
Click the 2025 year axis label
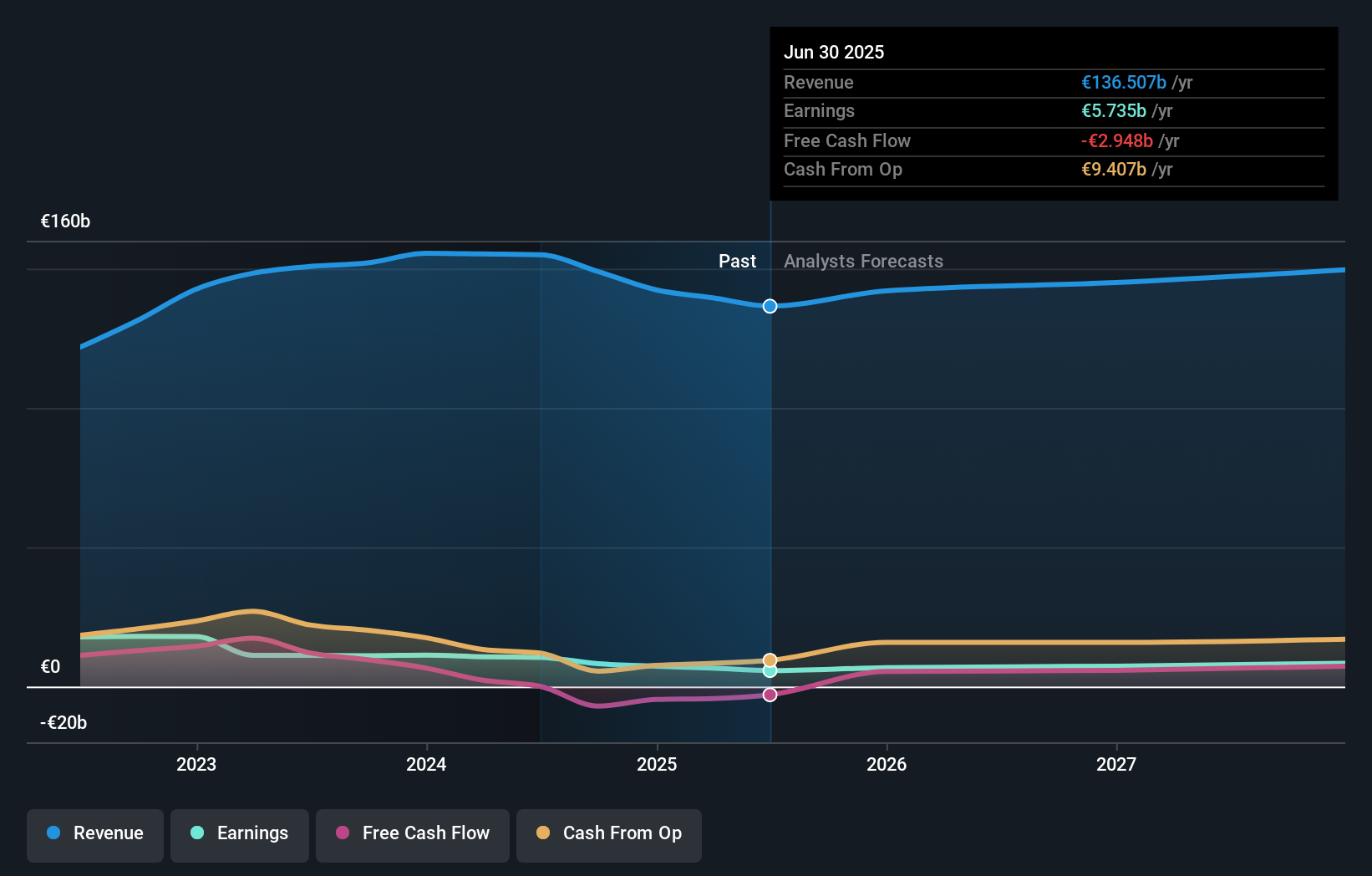coord(658,763)
